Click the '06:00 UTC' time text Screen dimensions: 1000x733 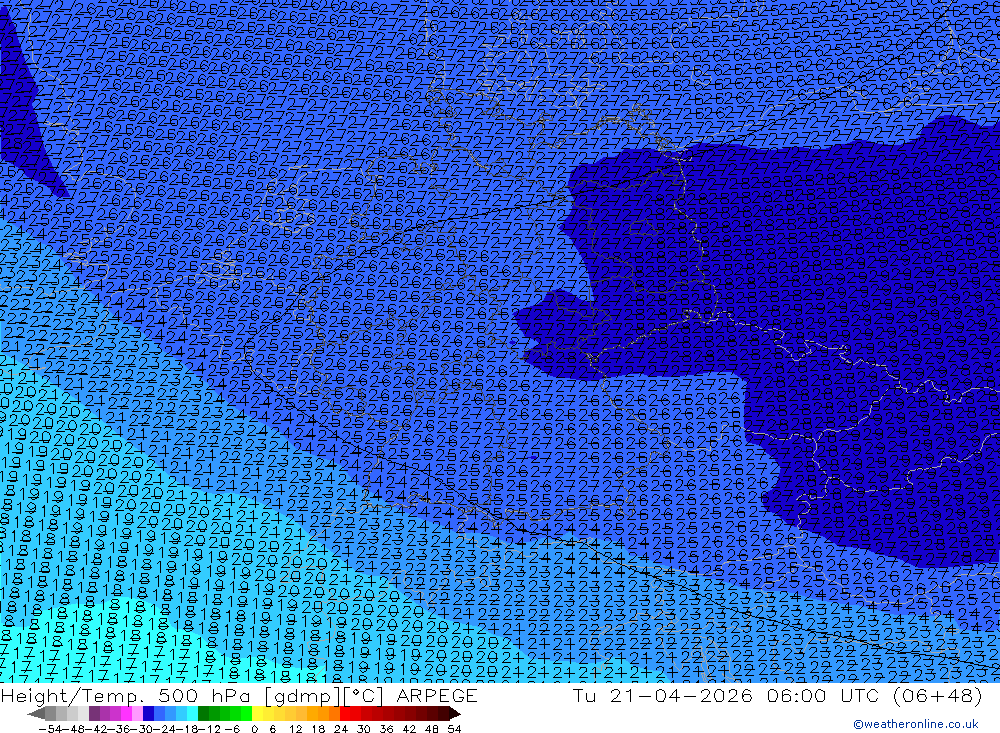[x=823, y=695]
